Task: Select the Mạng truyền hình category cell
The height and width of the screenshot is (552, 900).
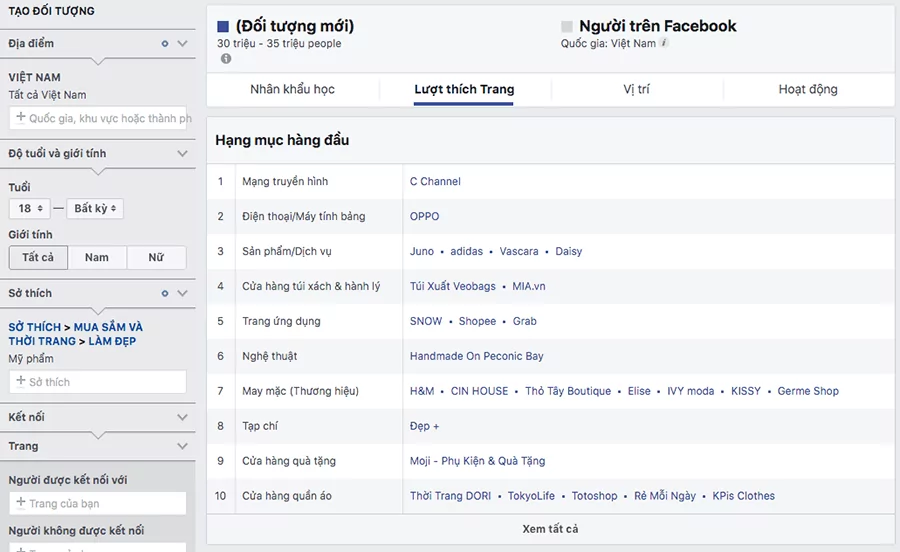Action: pyautogui.click(x=319, y=181)
